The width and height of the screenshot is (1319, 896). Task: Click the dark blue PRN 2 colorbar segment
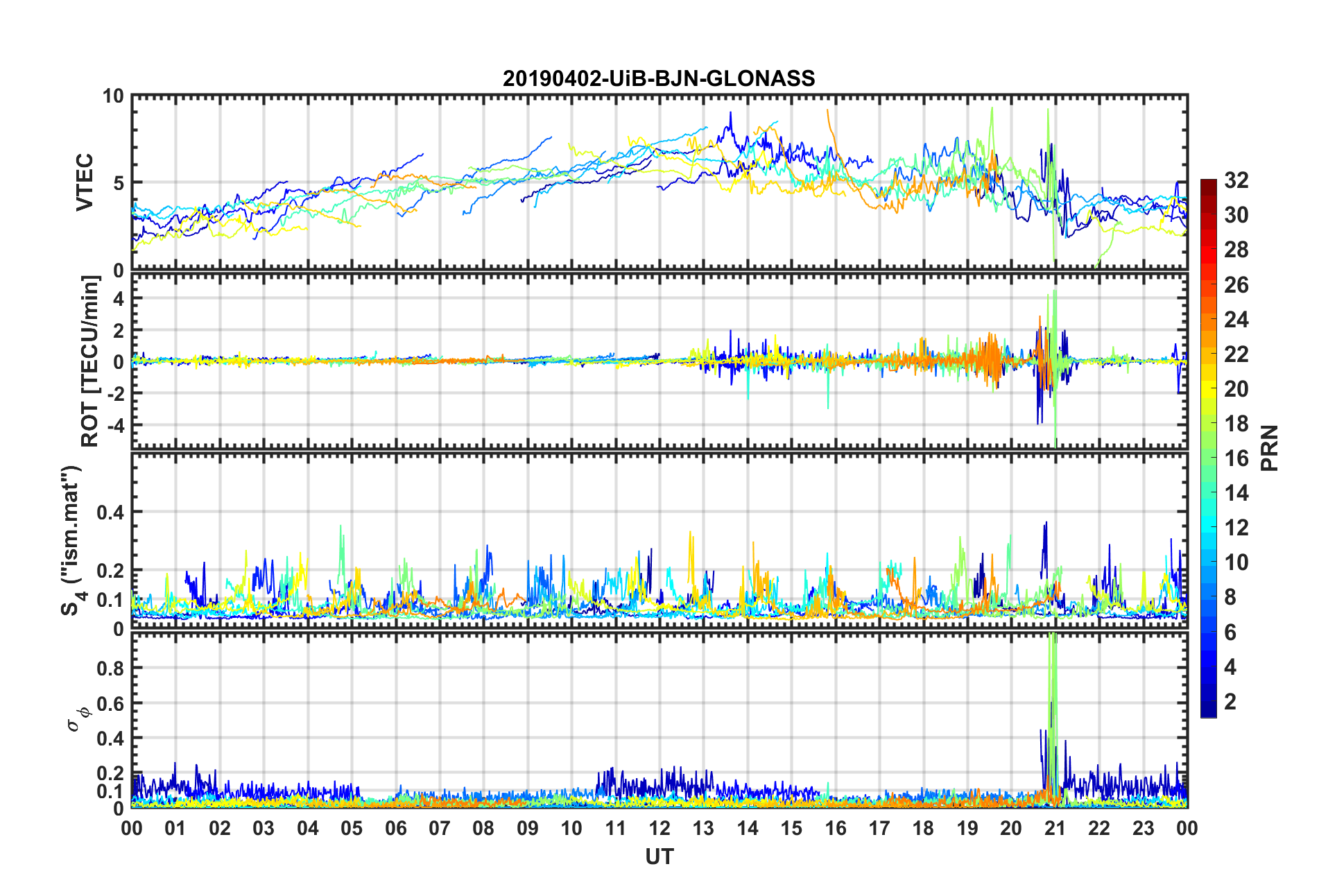pos(1208,702)
